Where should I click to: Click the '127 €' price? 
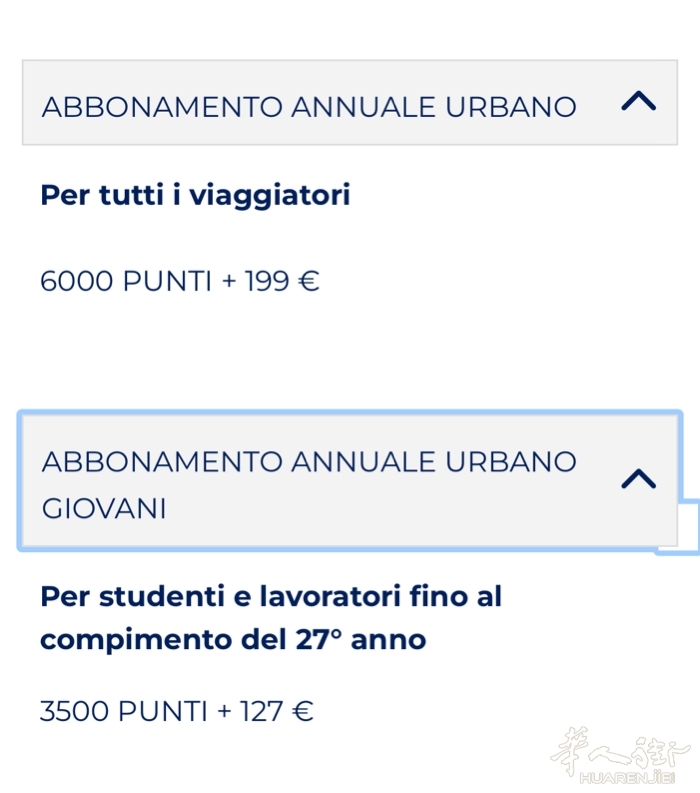[x=278, y=712]
